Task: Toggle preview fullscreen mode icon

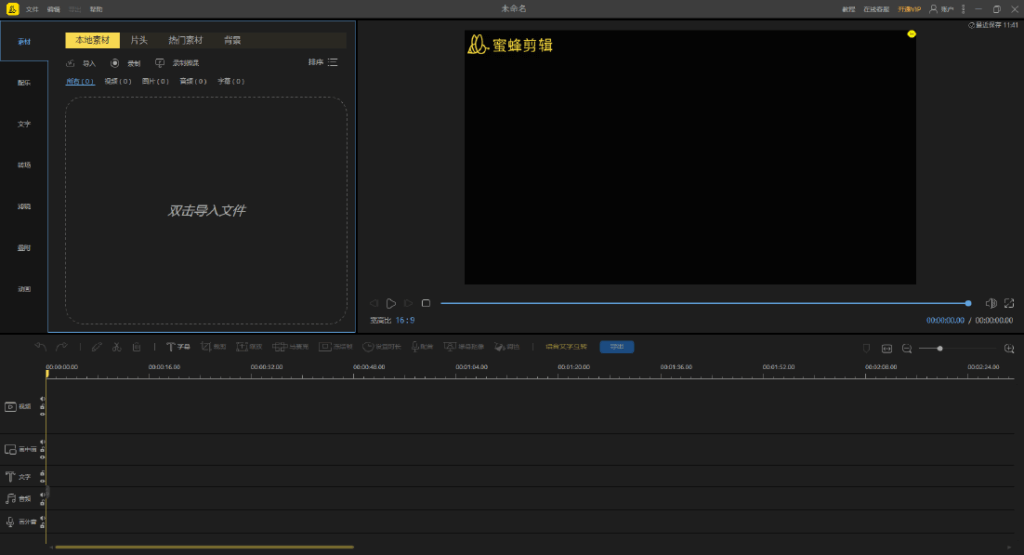Action: pos(1009,303)
